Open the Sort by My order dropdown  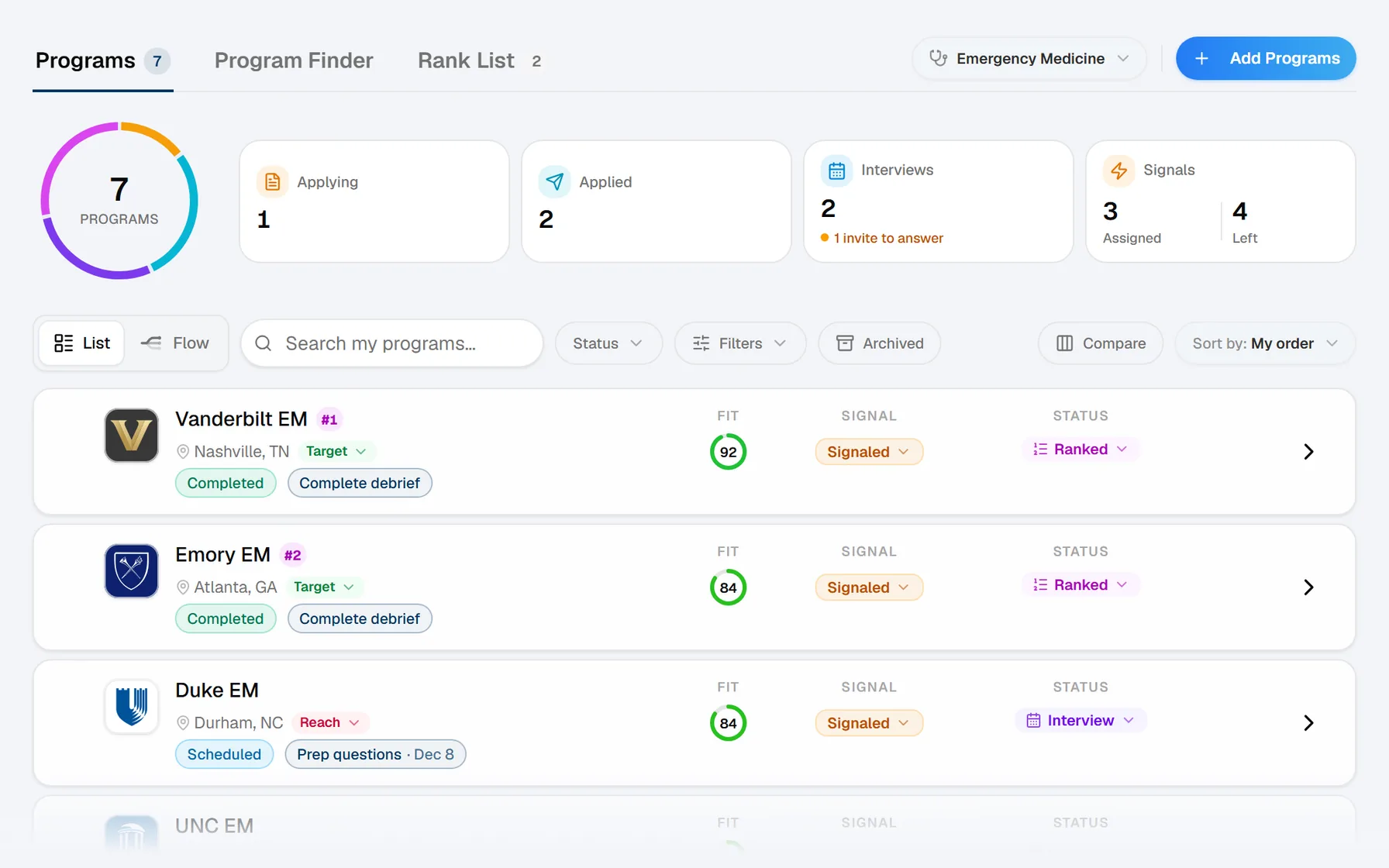tap(1265, 343)
